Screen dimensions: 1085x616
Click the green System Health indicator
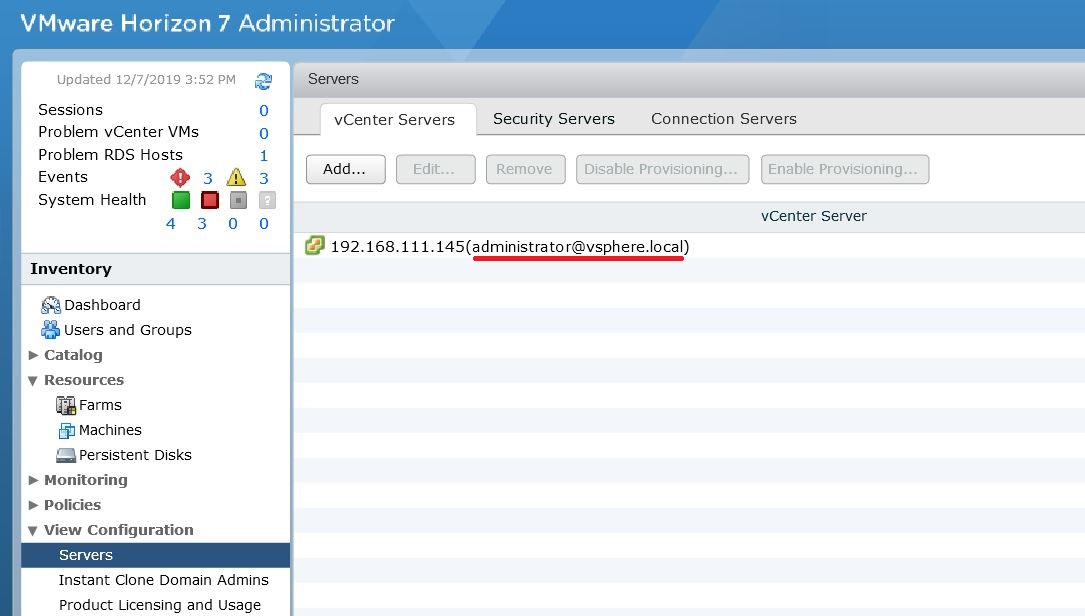click(180, 200)
